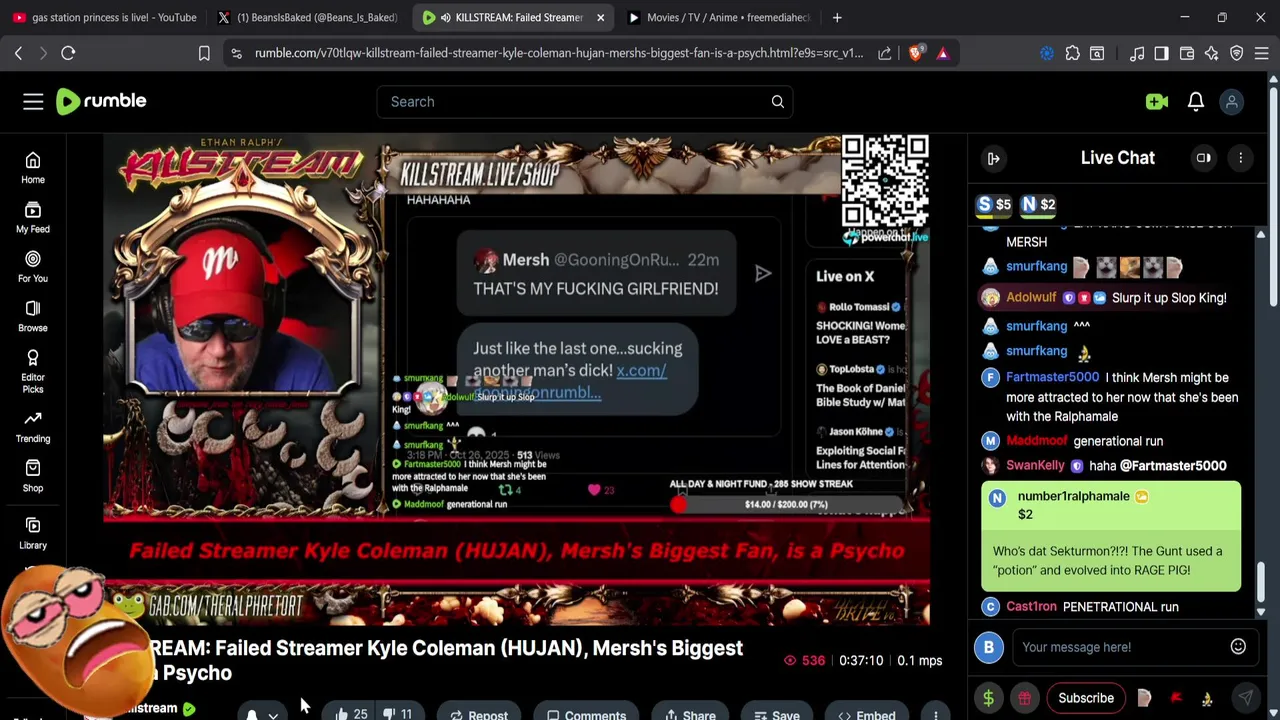Like the video thumbs up

(350, 714)
